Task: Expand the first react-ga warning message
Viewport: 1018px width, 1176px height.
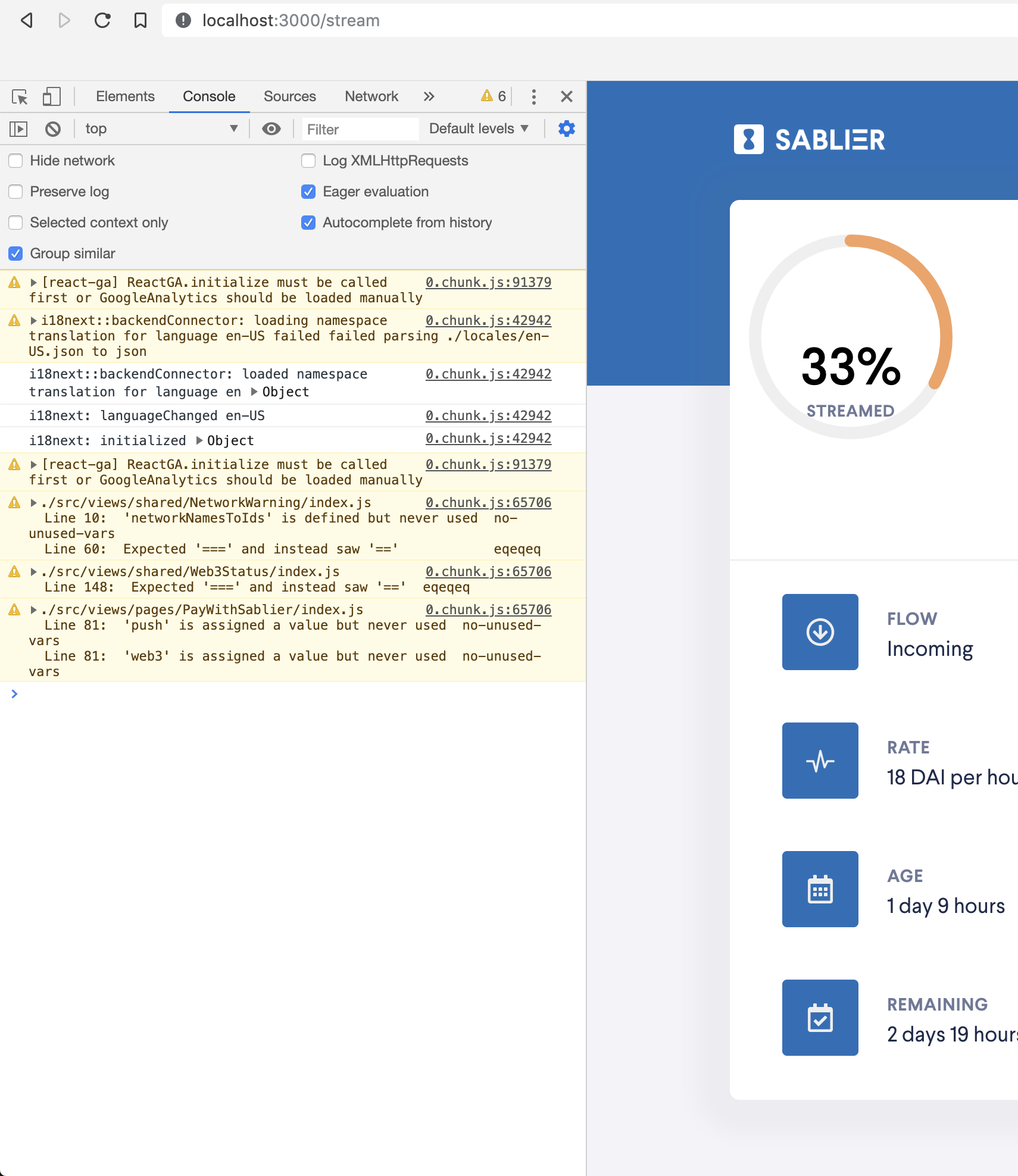Action: [34, 283]
